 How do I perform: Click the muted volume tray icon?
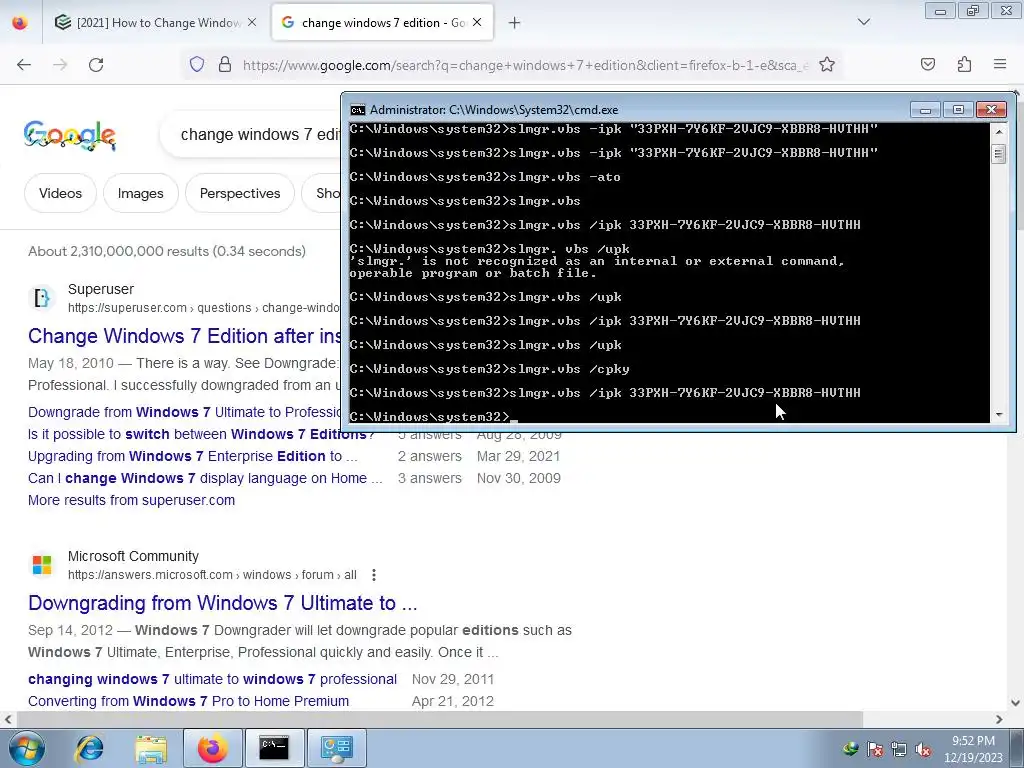click(923, 749)
